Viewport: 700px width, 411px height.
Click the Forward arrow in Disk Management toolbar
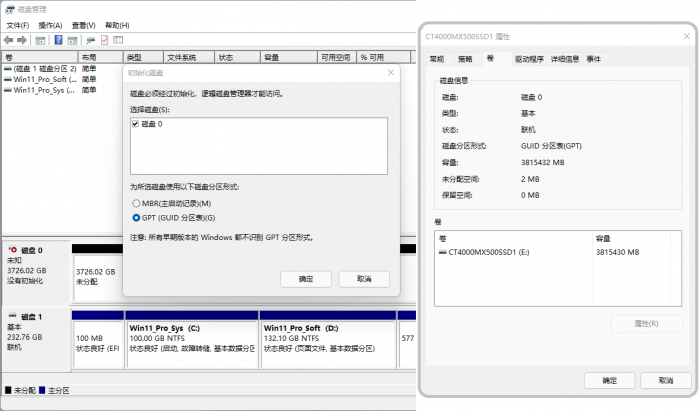click(x=22, y=40)
